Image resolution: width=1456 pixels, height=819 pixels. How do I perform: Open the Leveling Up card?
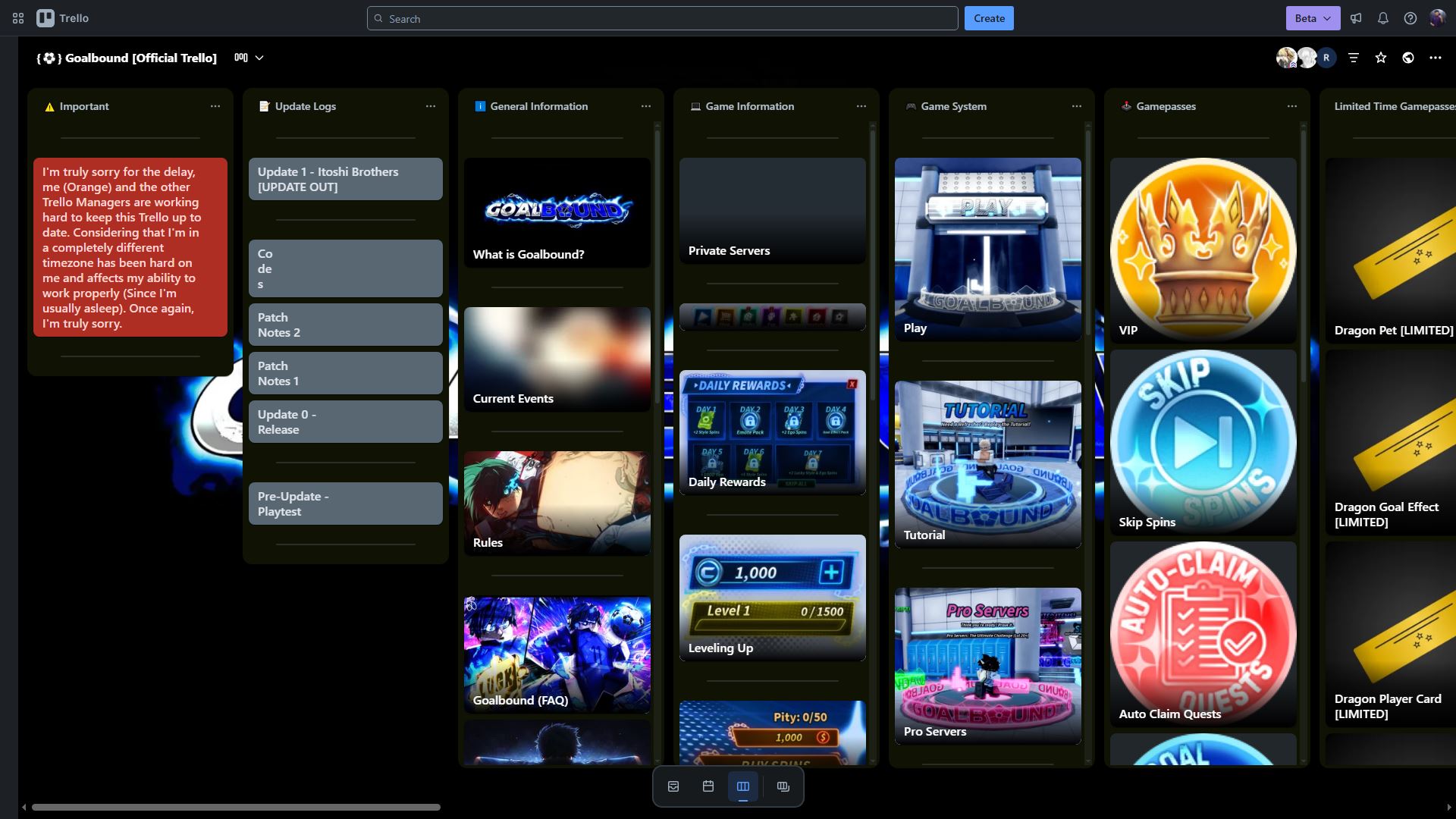(x=773, y=598)
